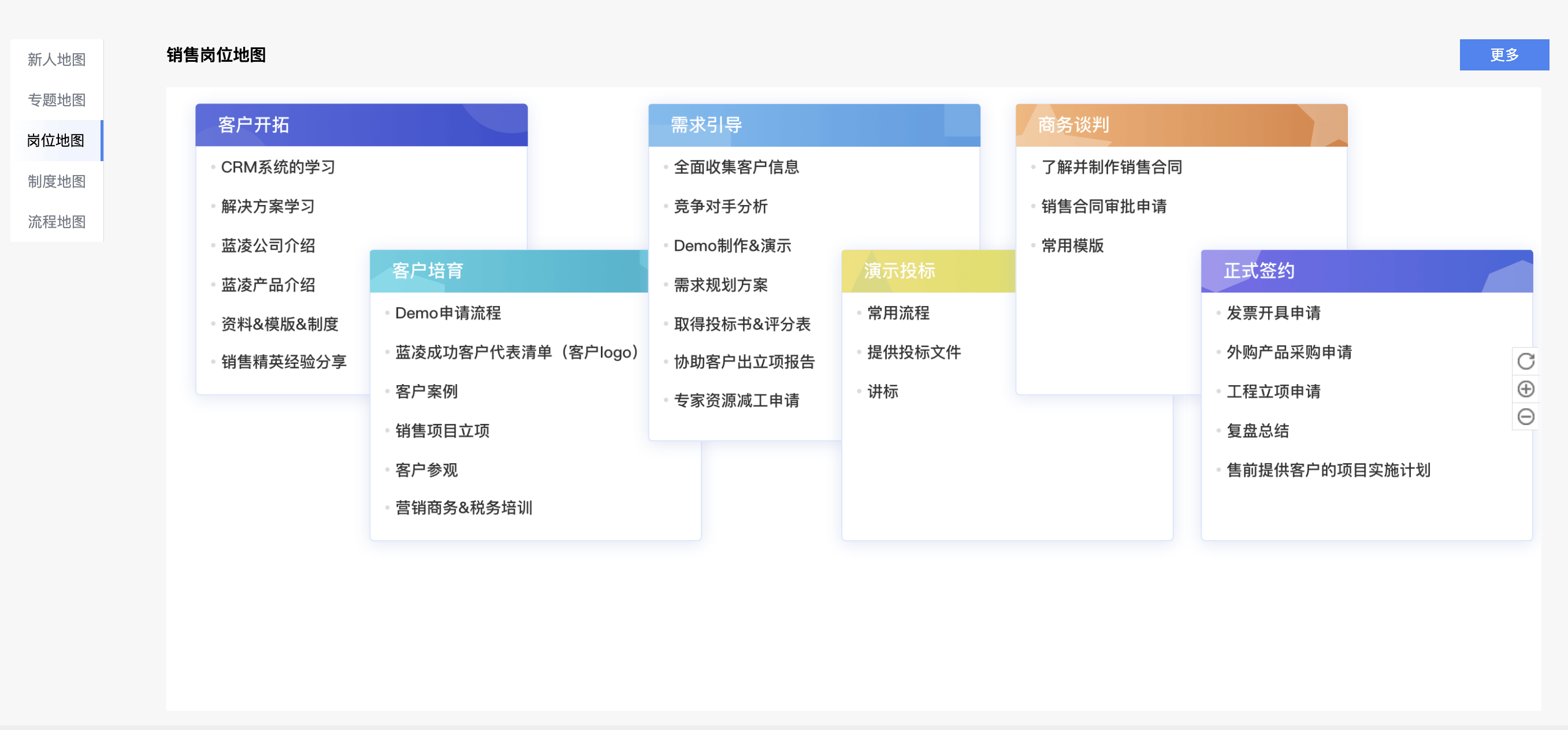Go to 制度地图 sidebar tab
The image size is (1568, 730).
pyautogui.click(x=57, y=181)
